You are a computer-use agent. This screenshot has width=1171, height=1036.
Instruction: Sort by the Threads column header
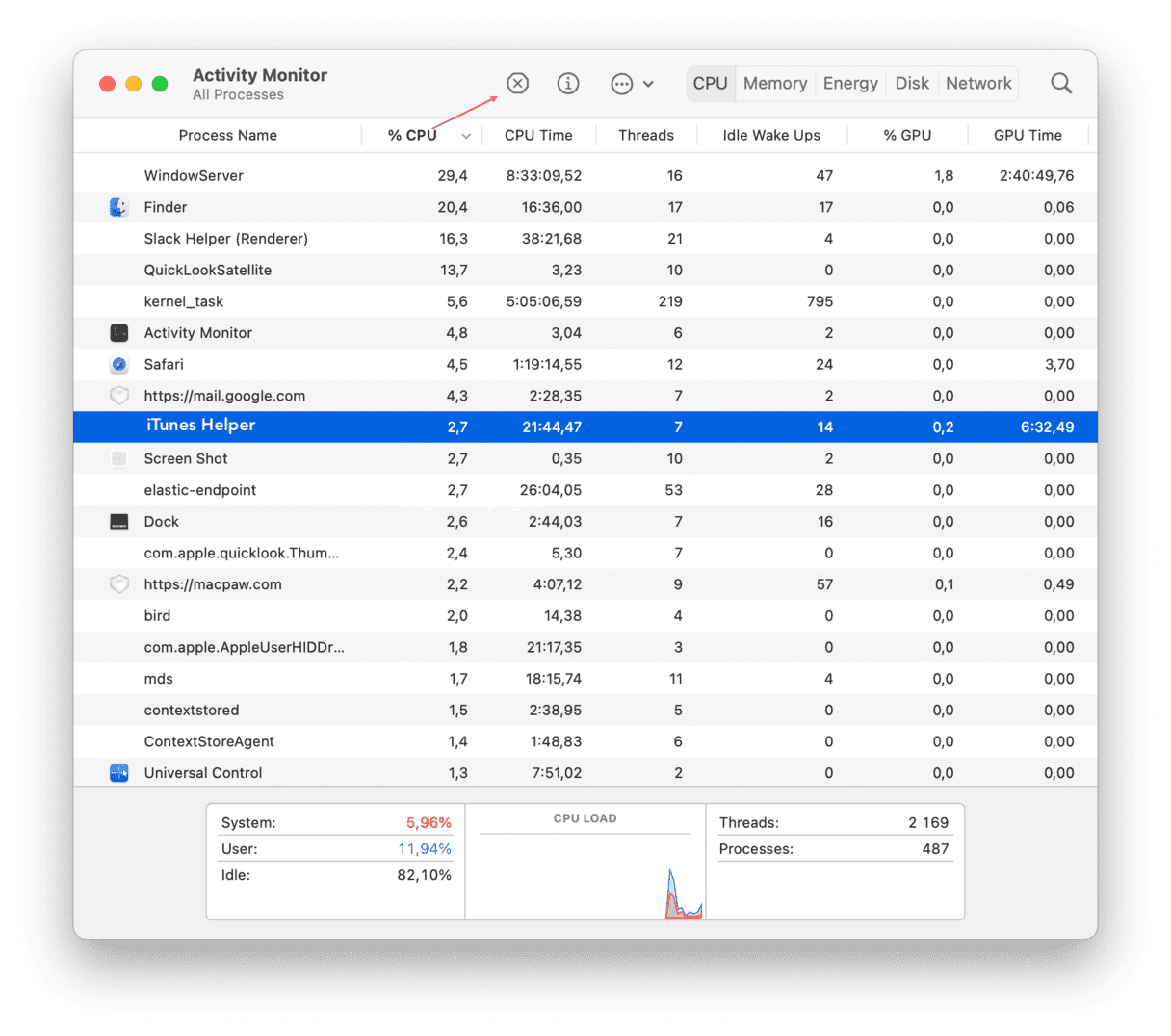click(646, 136)
